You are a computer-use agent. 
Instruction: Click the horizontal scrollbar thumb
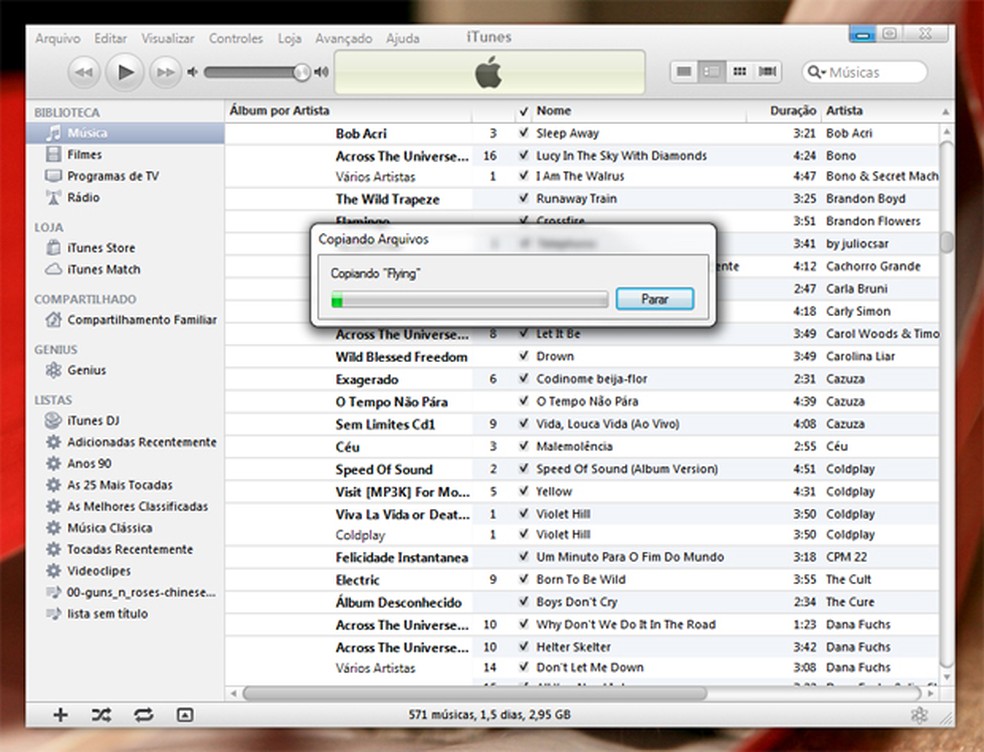(475, 693)
